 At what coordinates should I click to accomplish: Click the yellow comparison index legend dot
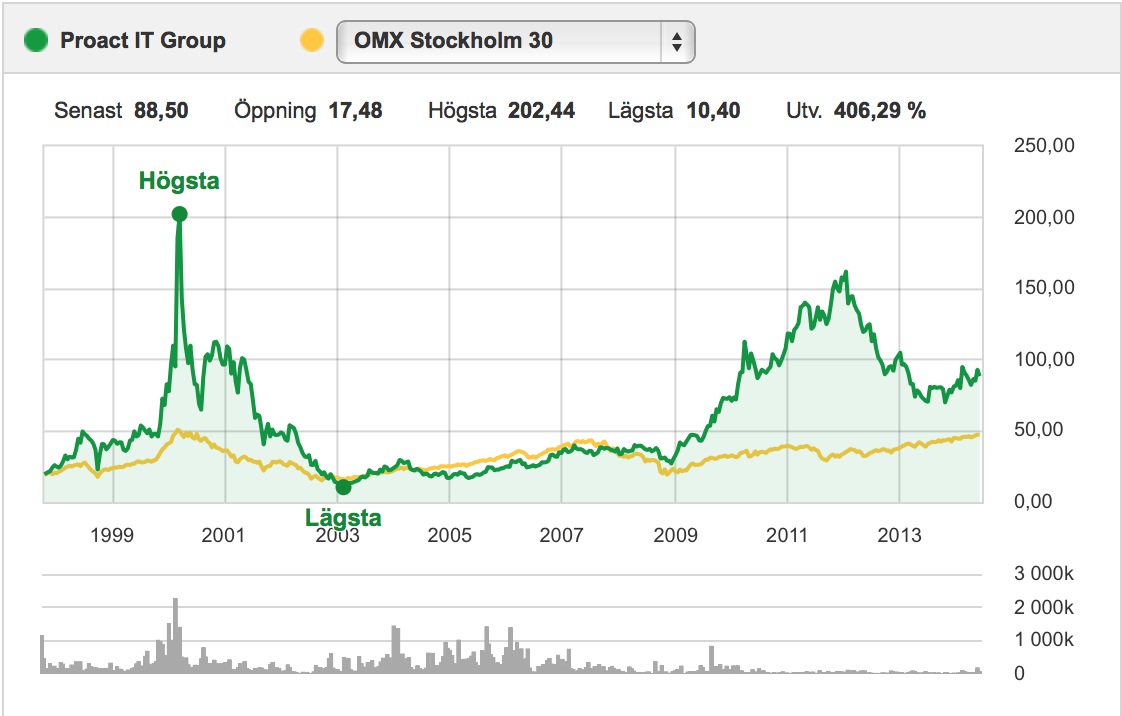coord(312,41)
